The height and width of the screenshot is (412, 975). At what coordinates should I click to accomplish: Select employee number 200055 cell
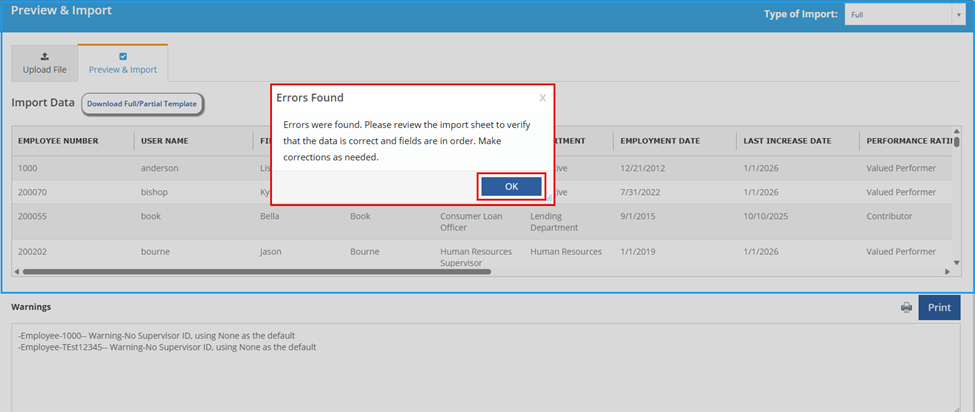coord(32,216)
